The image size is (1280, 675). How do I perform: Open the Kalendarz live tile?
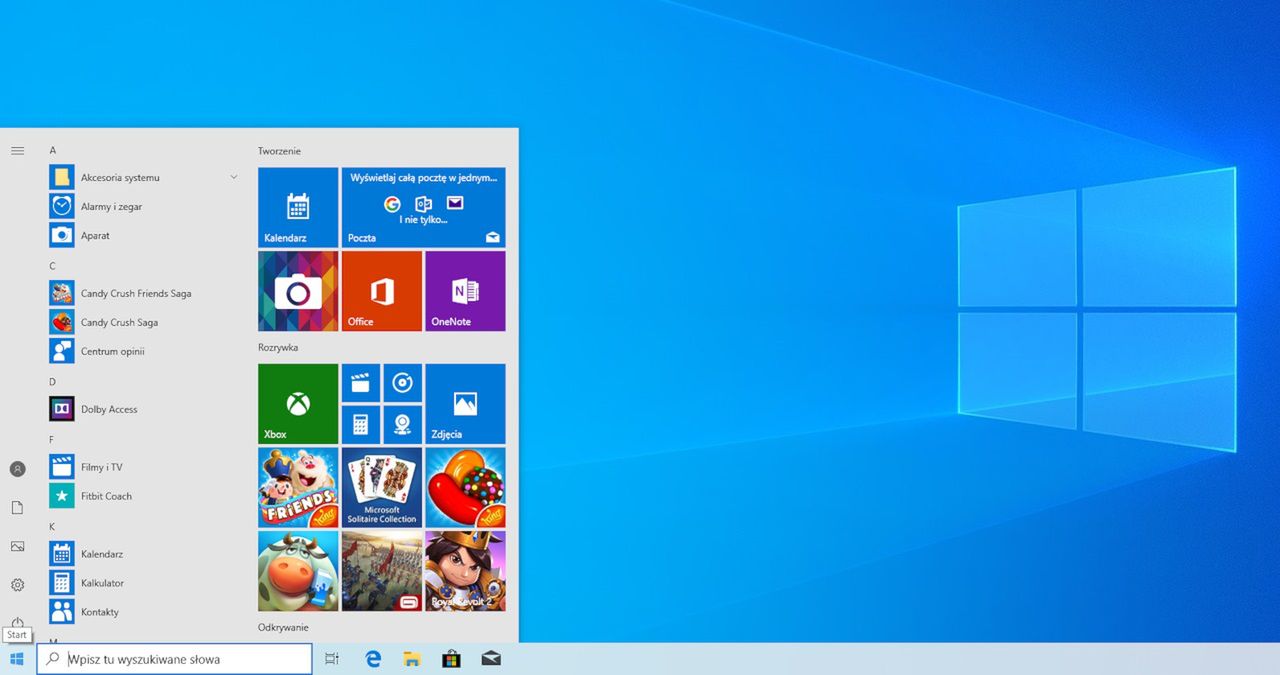298,207
